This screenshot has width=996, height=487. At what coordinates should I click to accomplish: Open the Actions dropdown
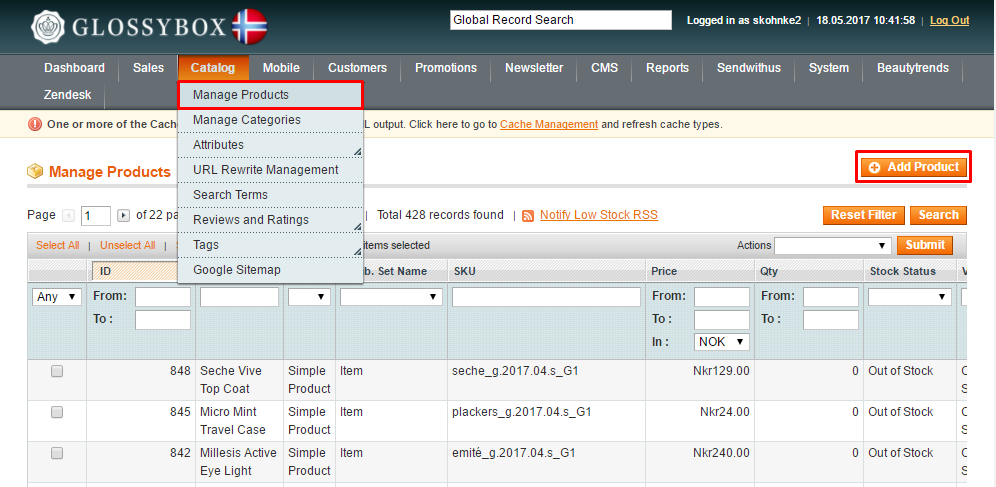[832, 246]
